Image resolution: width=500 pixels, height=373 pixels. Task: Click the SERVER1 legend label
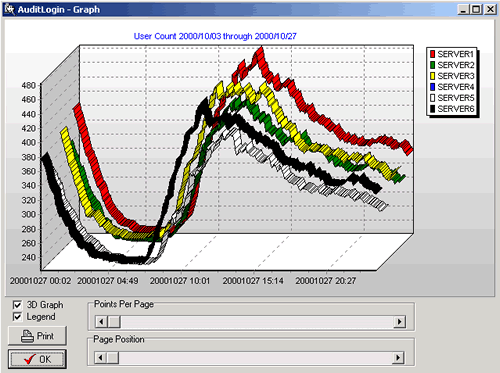pos(456,54)
